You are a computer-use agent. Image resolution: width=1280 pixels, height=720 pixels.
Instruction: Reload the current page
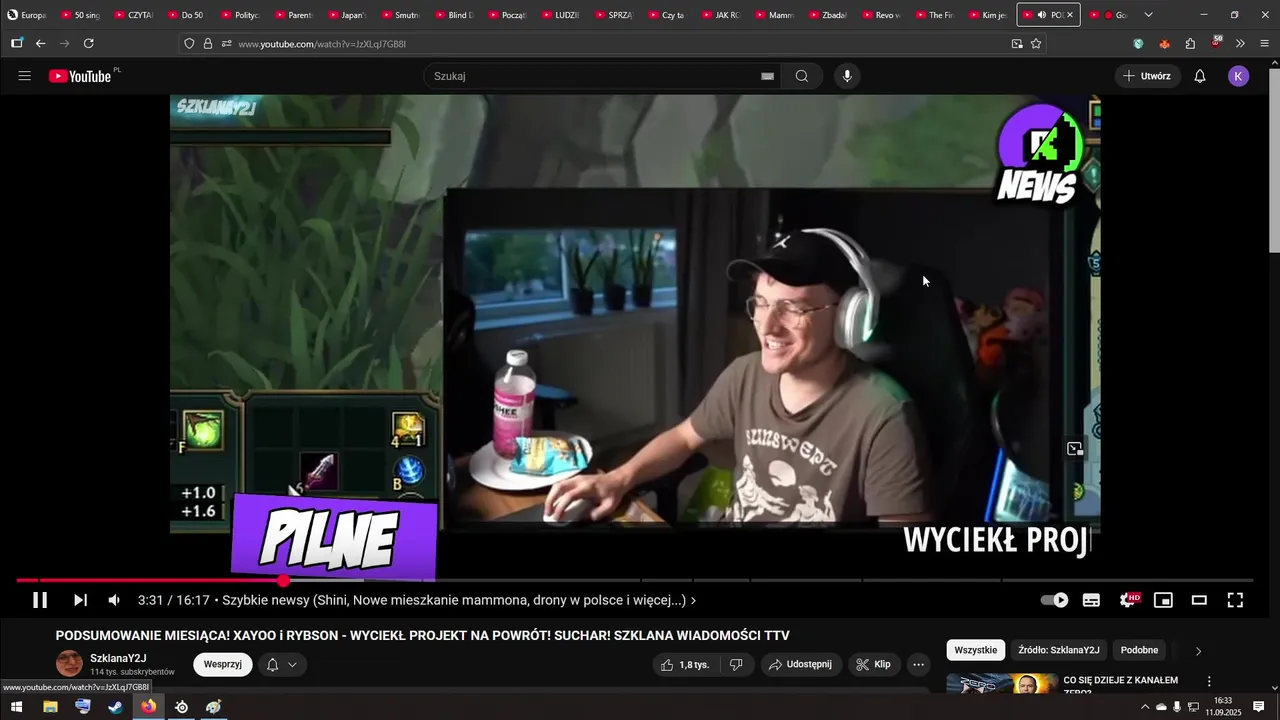[x=88, y=43]
